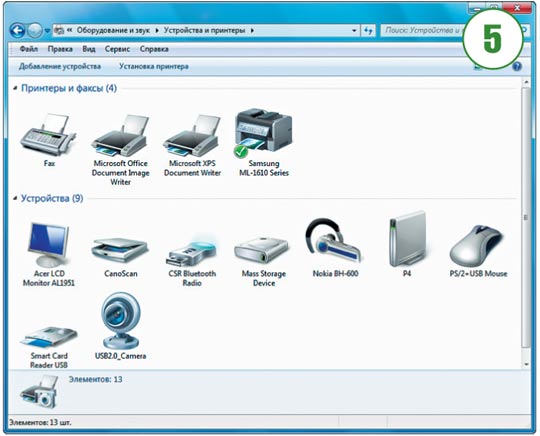
Task: Select Microsoft XPS Document Writer icon
Action: point(192,135)
